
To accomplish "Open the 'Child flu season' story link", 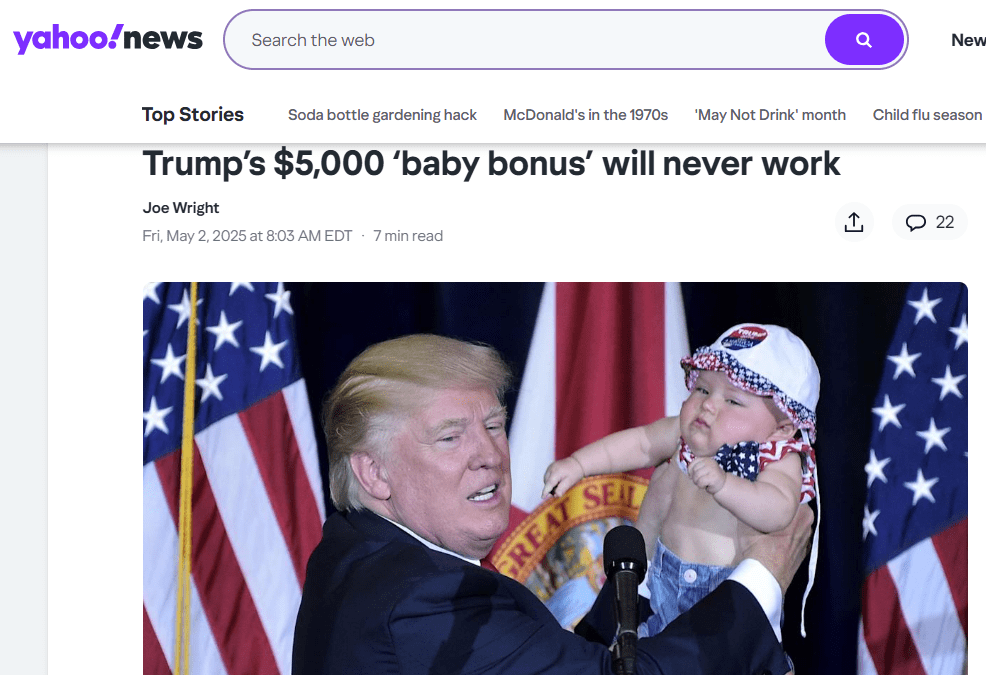I will [927, 115].
